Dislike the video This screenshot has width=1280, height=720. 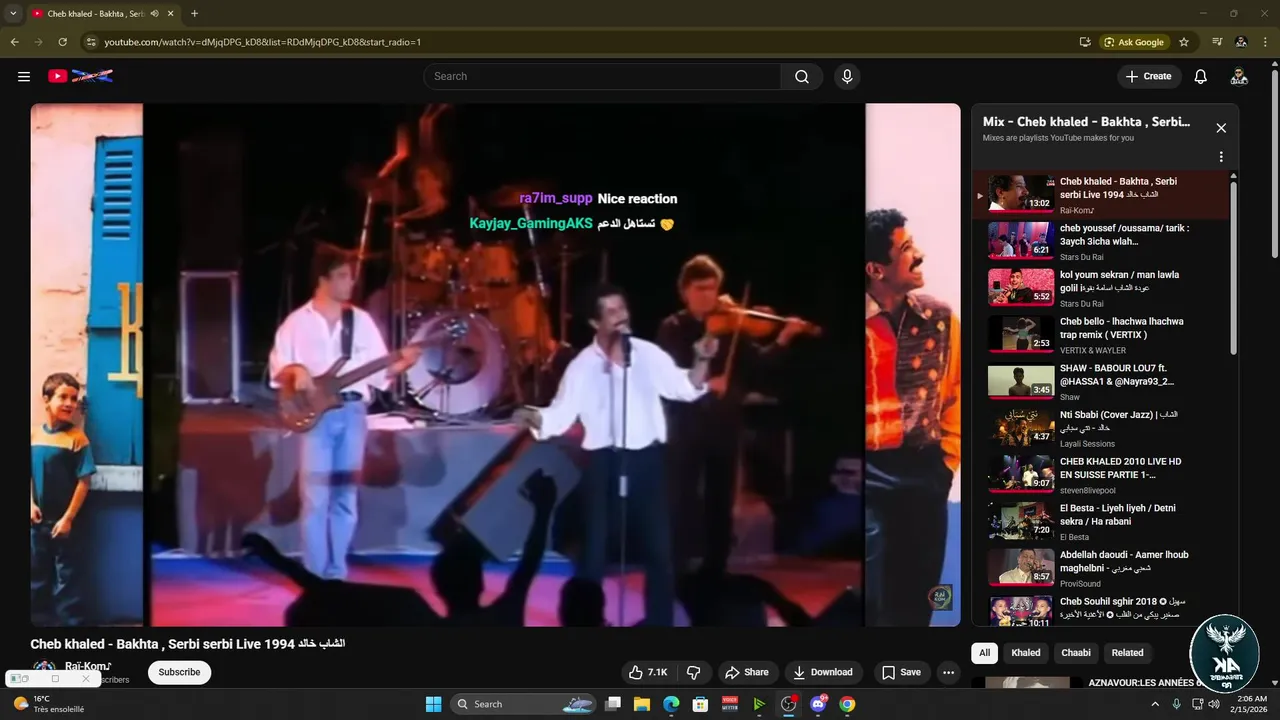pyautogui.click(x=694, y=672)
